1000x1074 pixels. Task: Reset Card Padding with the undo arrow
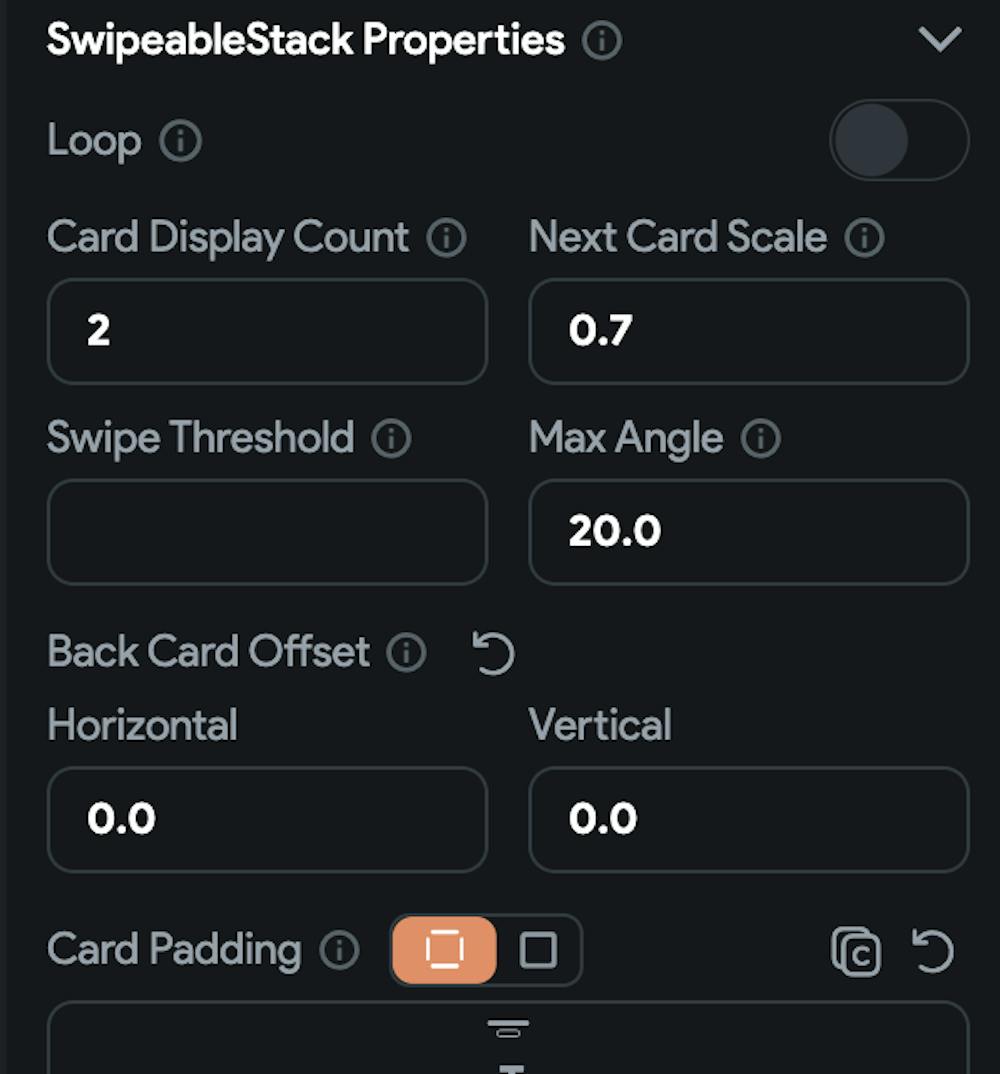point(933,951)
